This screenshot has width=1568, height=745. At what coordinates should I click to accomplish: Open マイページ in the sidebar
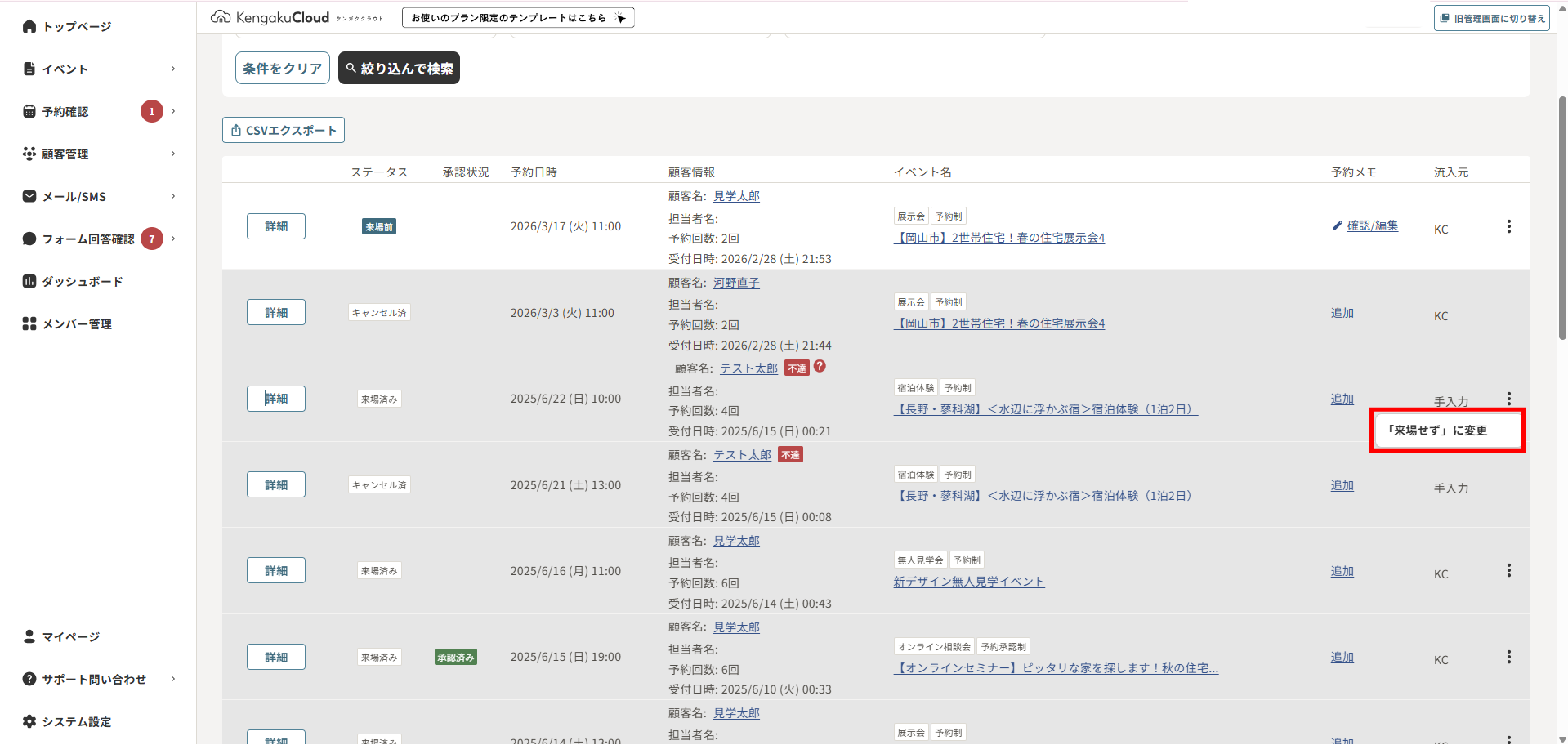[70, 636]
